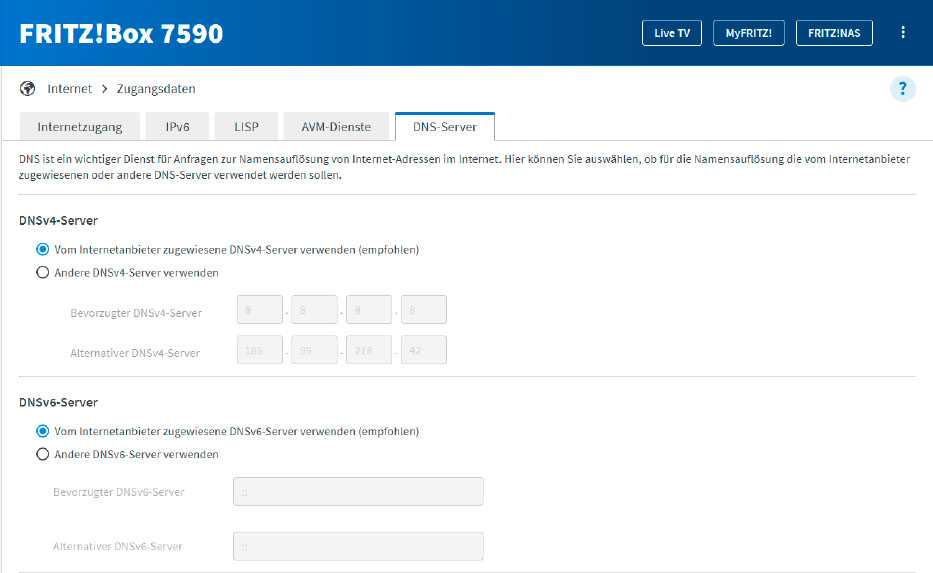Go to Internet breadcrumb
The height and width of the screenshot is (573, 933).
(x=70, y=89)
